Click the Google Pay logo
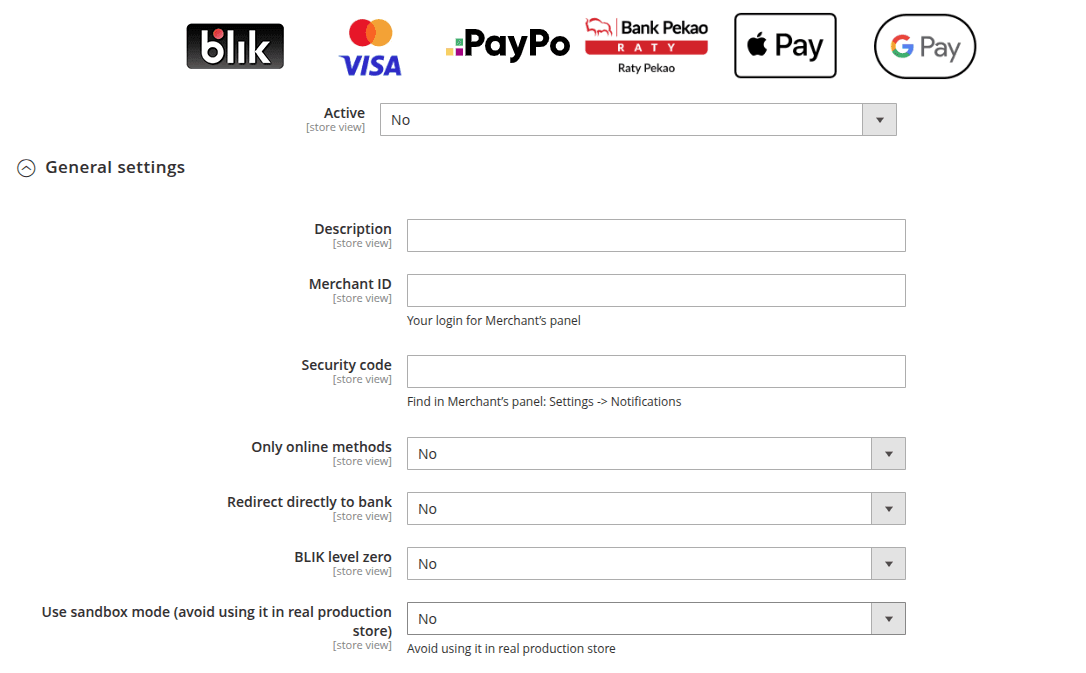The height and width of the screenshot is (673, 1086). click(x=924, y=46)
